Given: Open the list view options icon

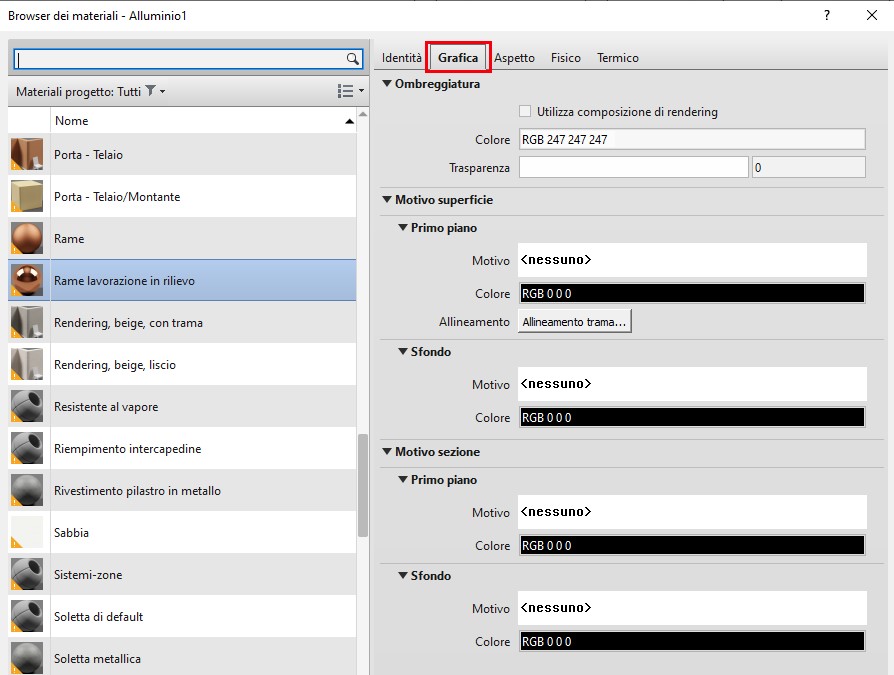Looking at the screenshot, I should click(348, 91).
